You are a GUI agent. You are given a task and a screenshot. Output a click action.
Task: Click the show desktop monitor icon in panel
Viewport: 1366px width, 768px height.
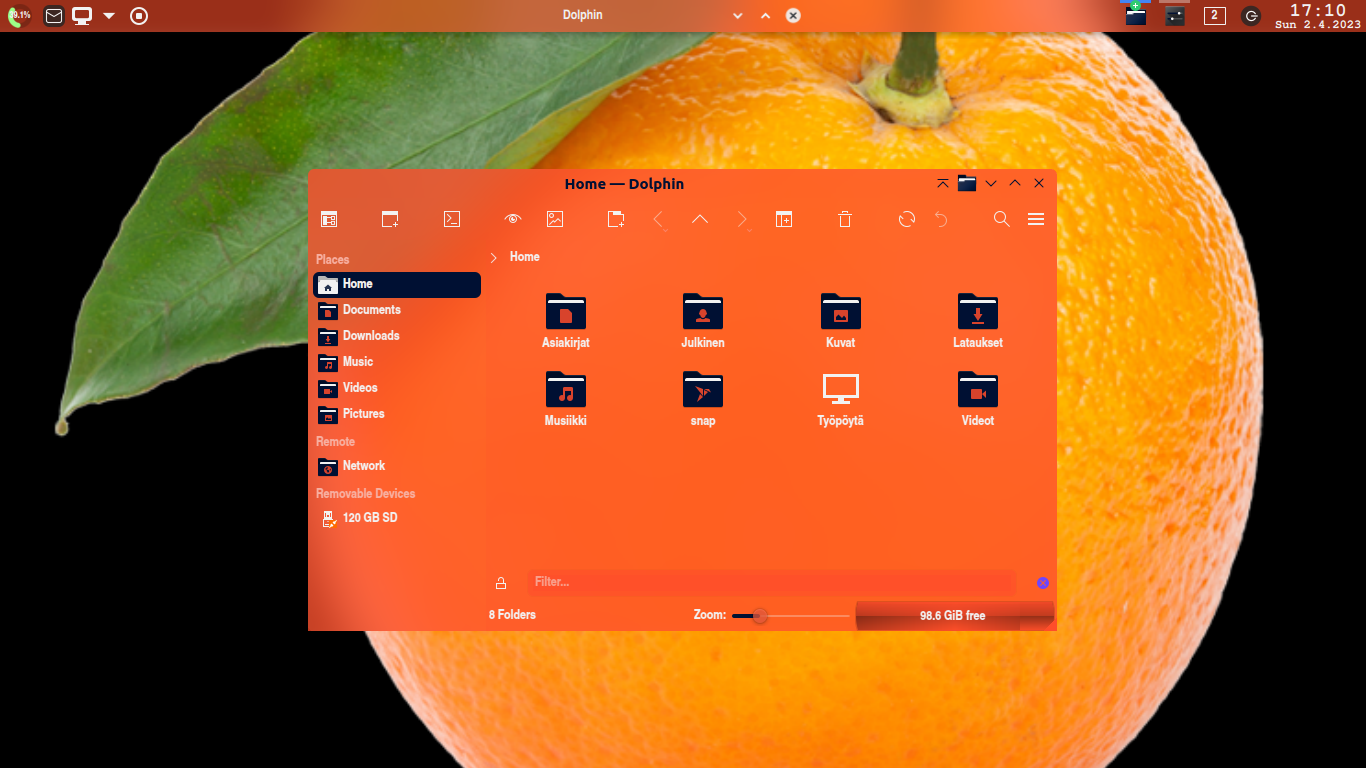82,16
